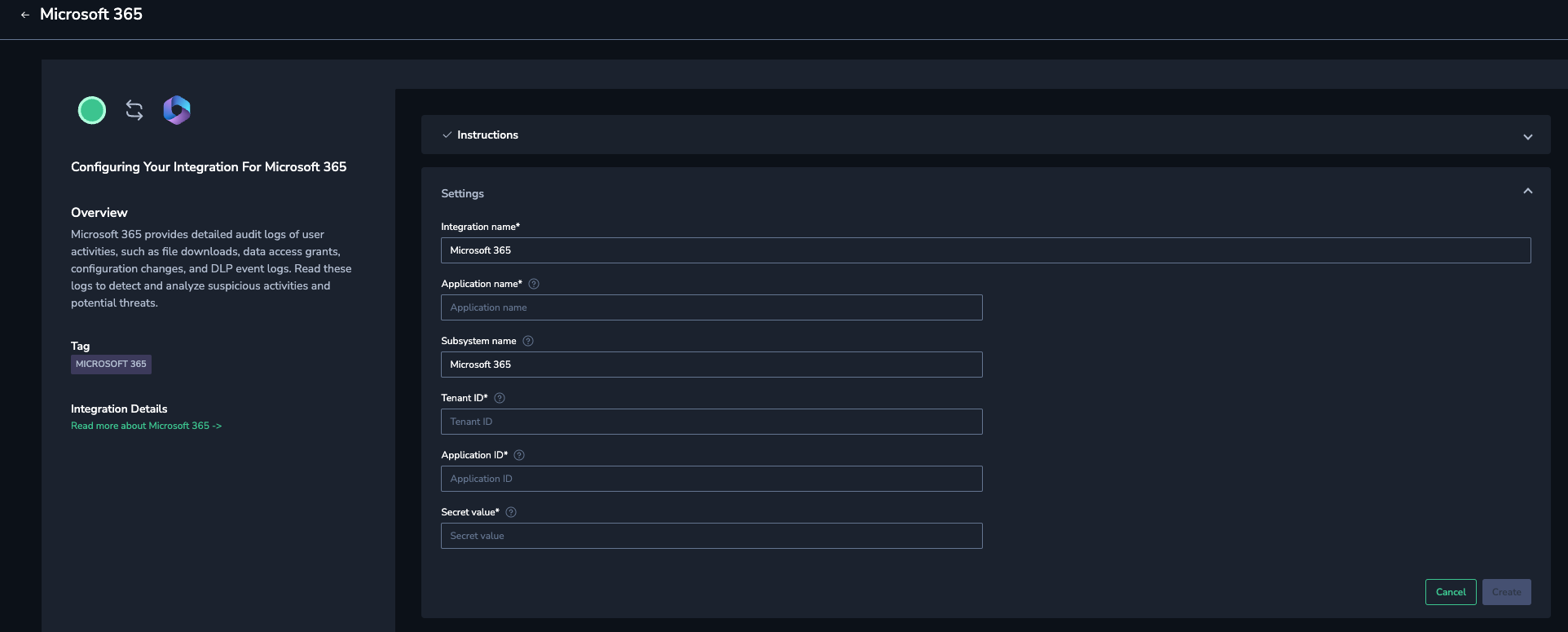Click the sync arrows icon
The height and width of the screenshot is (632, 1568).
tap(134, 110)
